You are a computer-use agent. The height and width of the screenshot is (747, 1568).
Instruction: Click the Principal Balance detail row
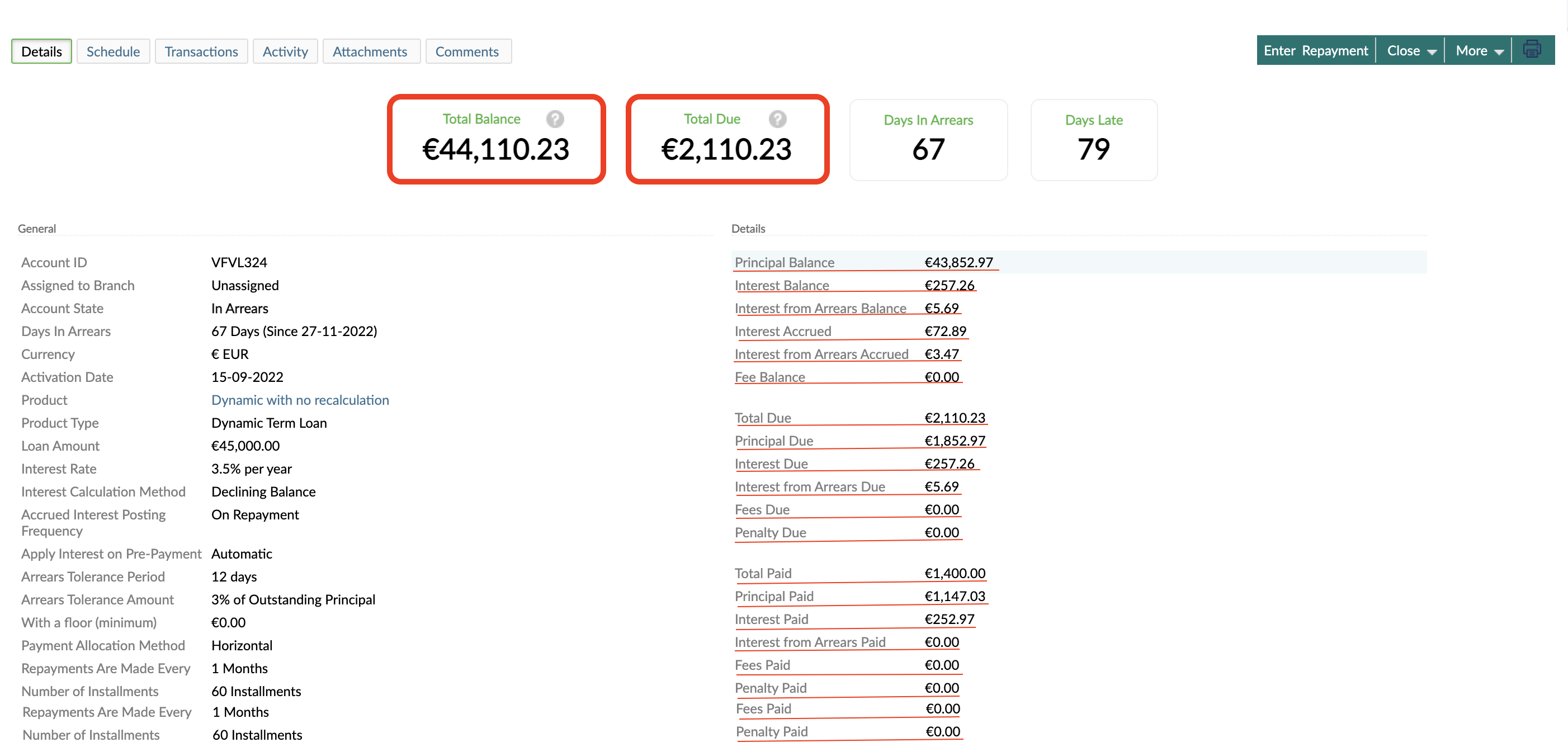(x=785, y=262)
